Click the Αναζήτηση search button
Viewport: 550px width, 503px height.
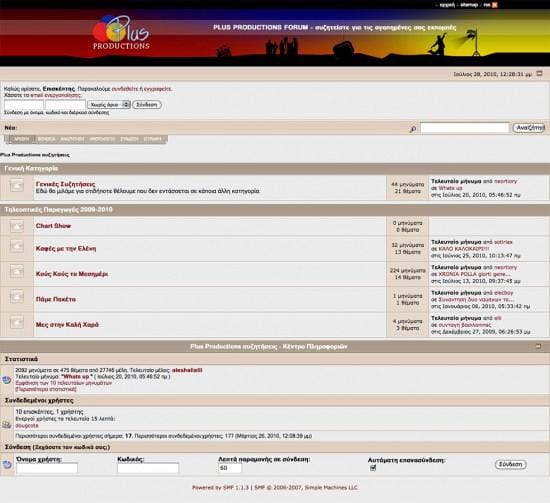(529, 128)
